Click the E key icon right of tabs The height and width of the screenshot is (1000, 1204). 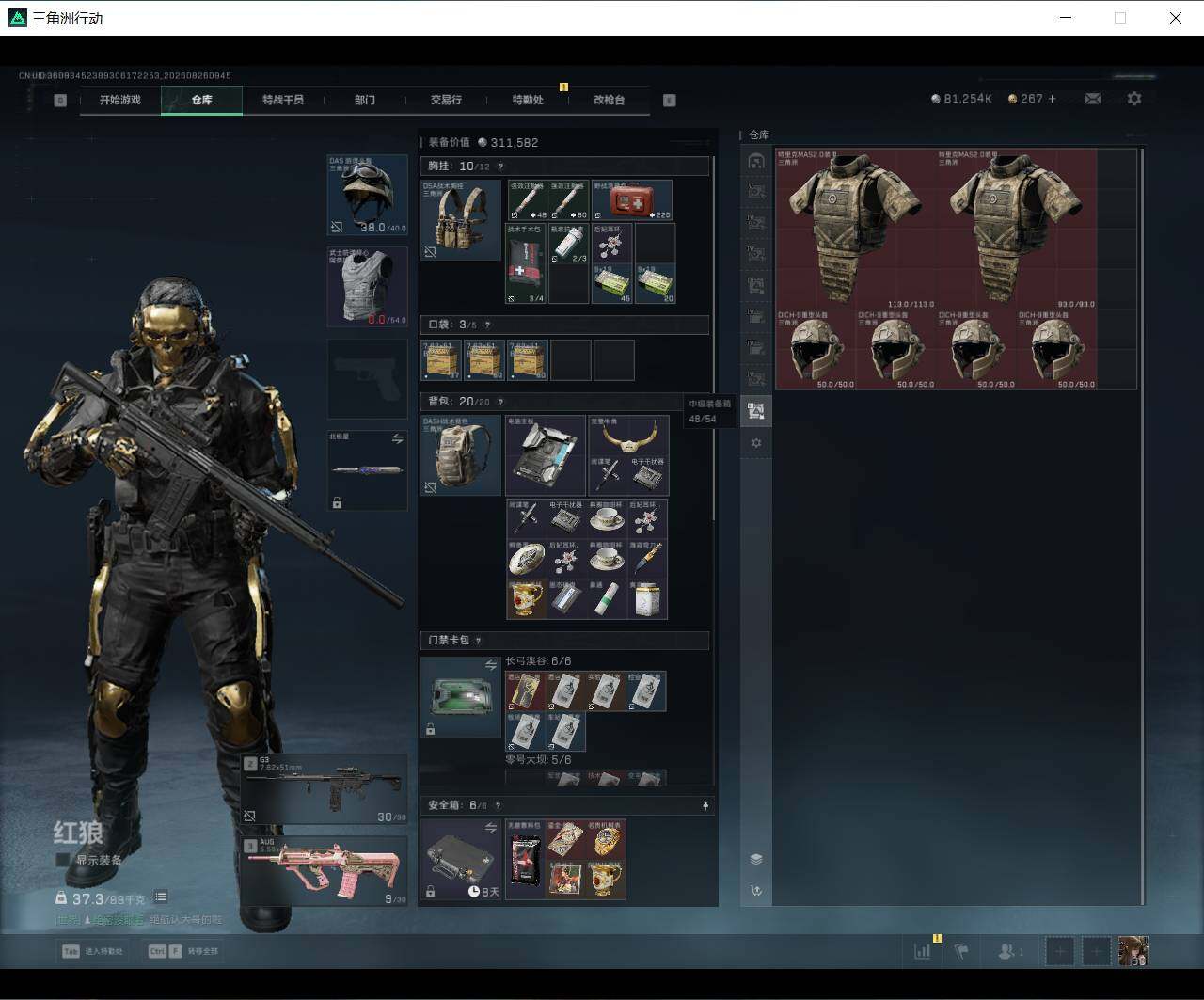click(670, 100)
